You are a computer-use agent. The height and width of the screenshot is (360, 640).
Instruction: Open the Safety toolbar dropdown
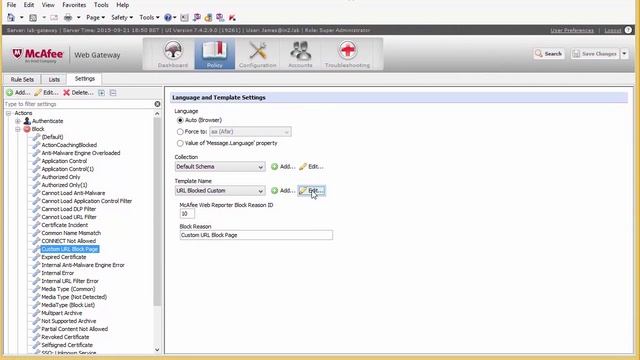coord(122,18)
